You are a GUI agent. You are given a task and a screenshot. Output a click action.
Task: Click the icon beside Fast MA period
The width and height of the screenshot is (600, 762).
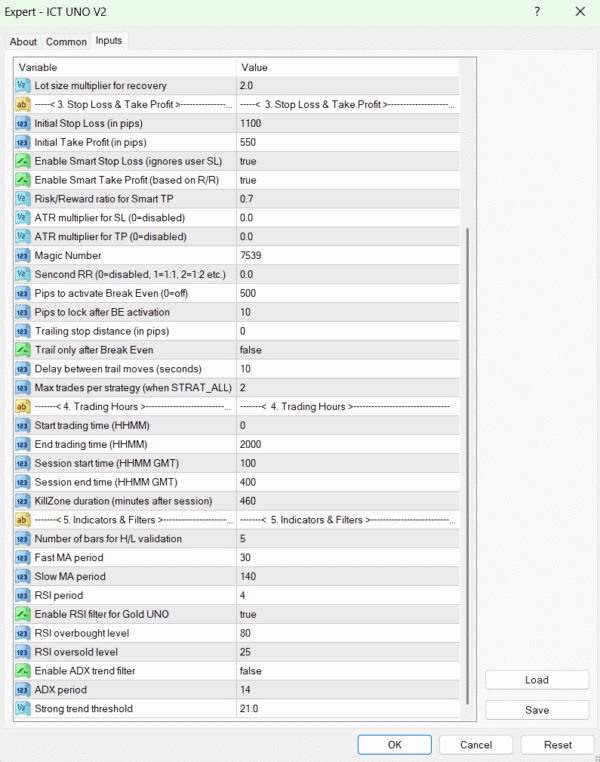[x=22, y=558]
